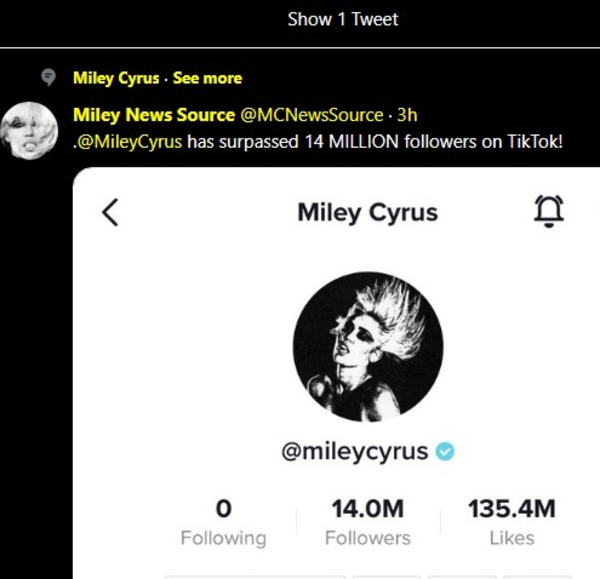
Task: Open the Miley Cyrus topic link
Action: [116, 78]
